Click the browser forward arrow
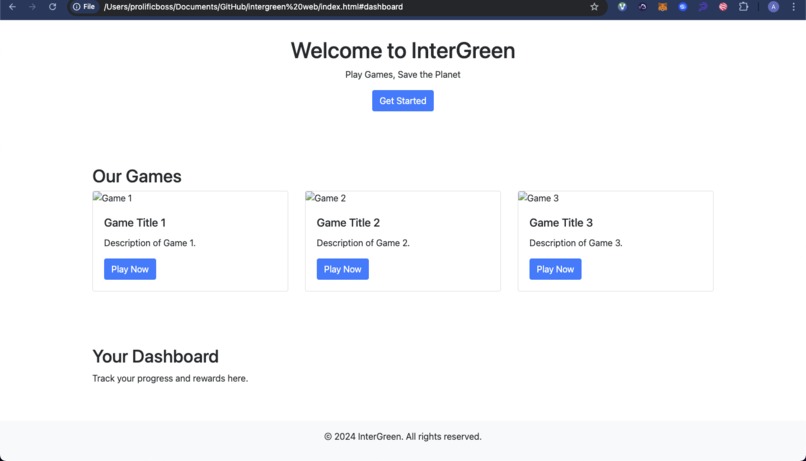806x461 pixels. pyautogui.click(x=32, y=7)
